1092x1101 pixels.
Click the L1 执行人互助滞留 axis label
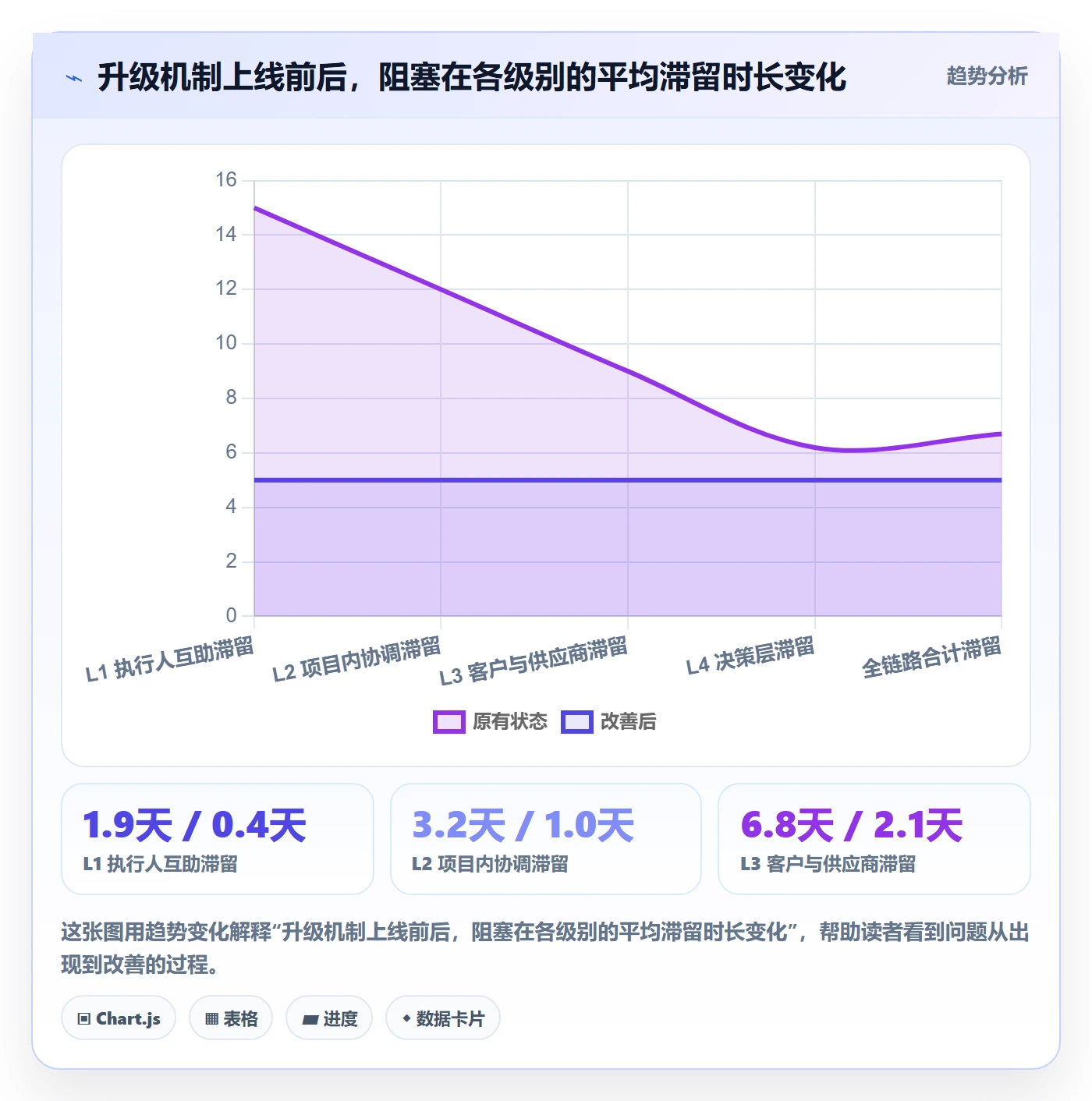170,660
